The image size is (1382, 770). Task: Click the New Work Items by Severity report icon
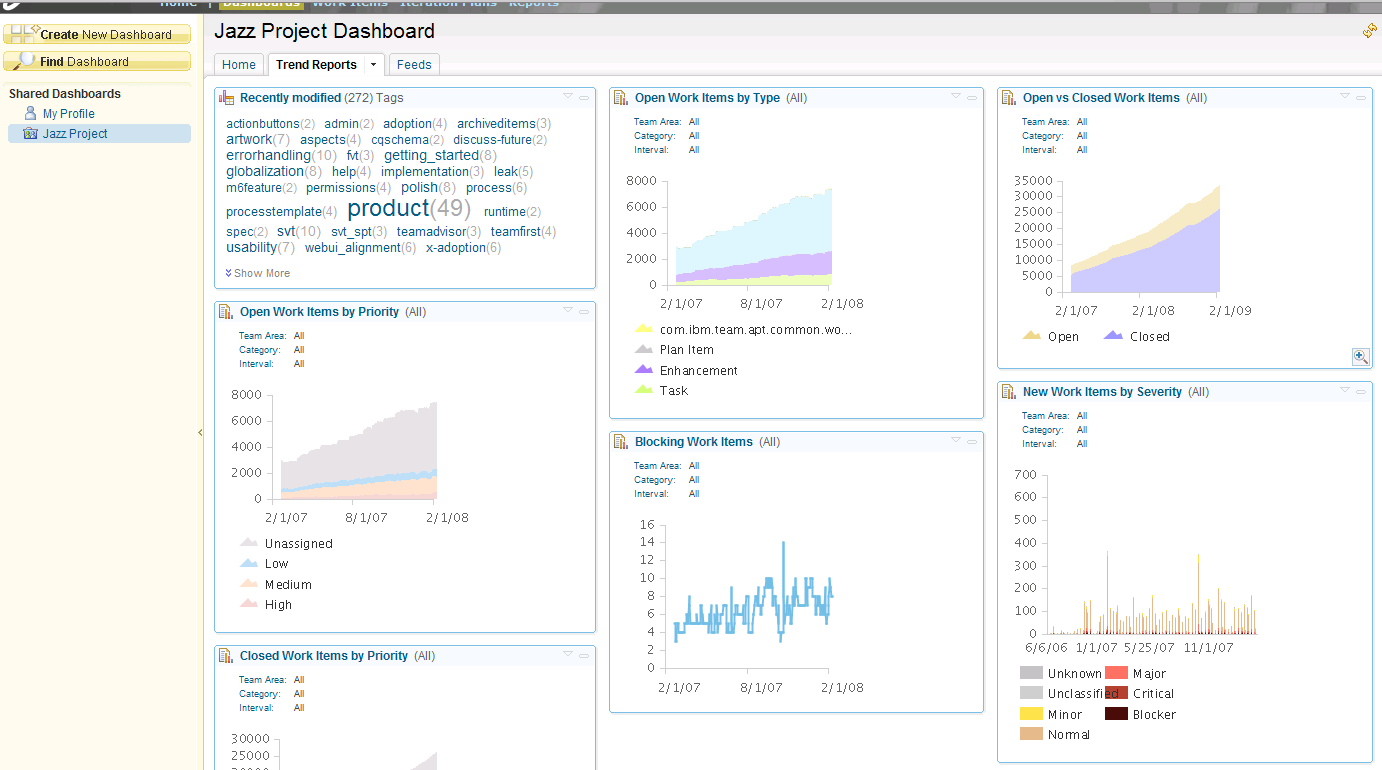pos(1009,392)
